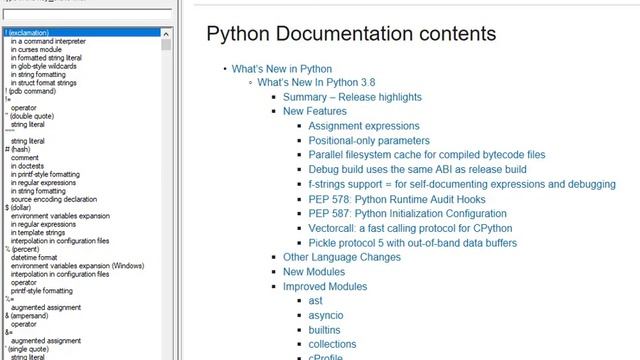This screenshot has width=640, height=360.
Task: Open 'PEP 587: Python Initialization Configuration'
Action: (x=407, y=213)
